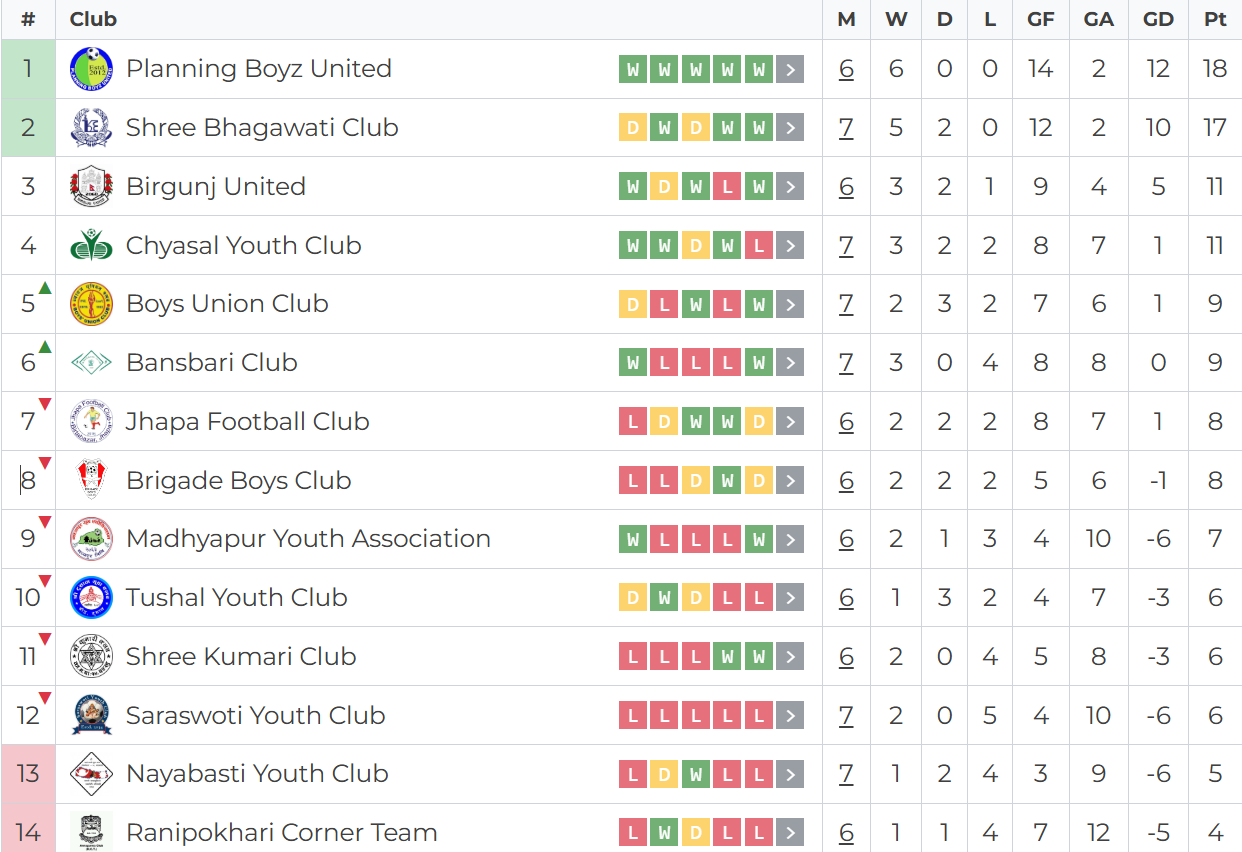Expand form arrow for Saraswoti Youth Club

click(790, 716)
